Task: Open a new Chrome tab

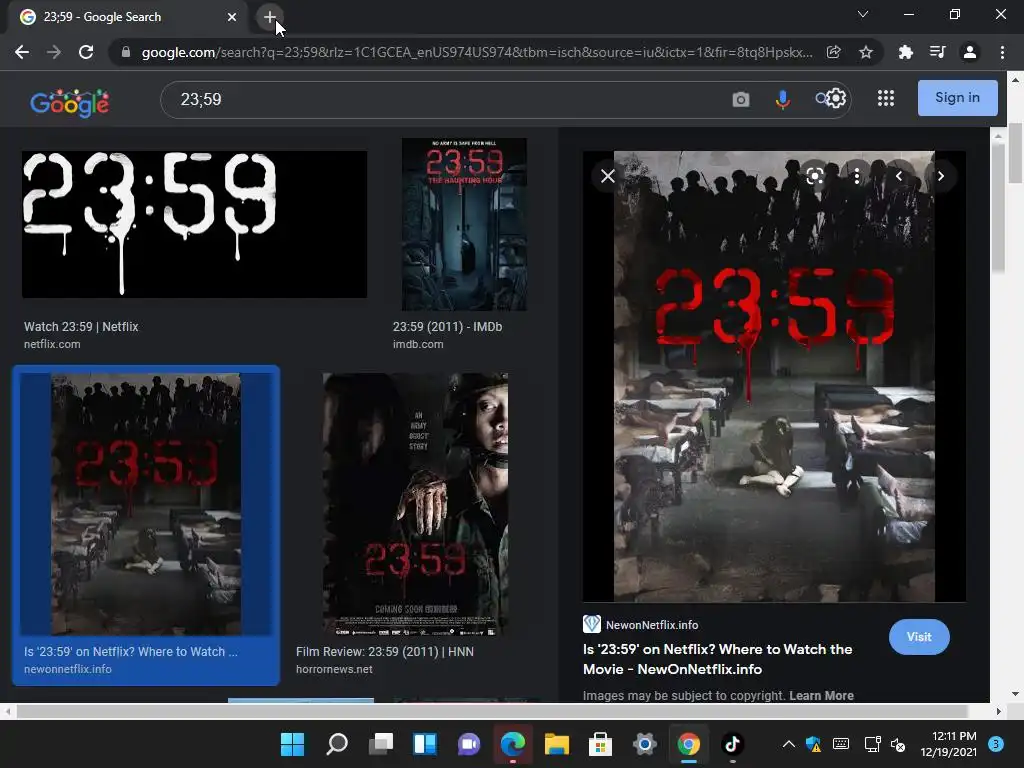Action: coord(270,17)
